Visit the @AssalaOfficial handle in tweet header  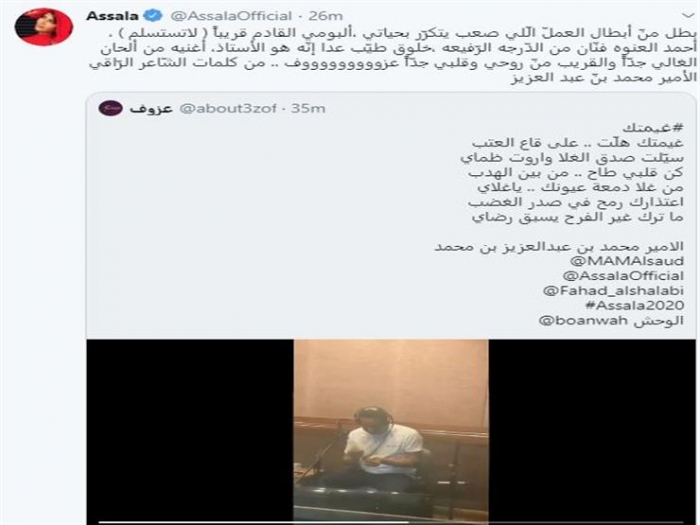tap(231, 16)
